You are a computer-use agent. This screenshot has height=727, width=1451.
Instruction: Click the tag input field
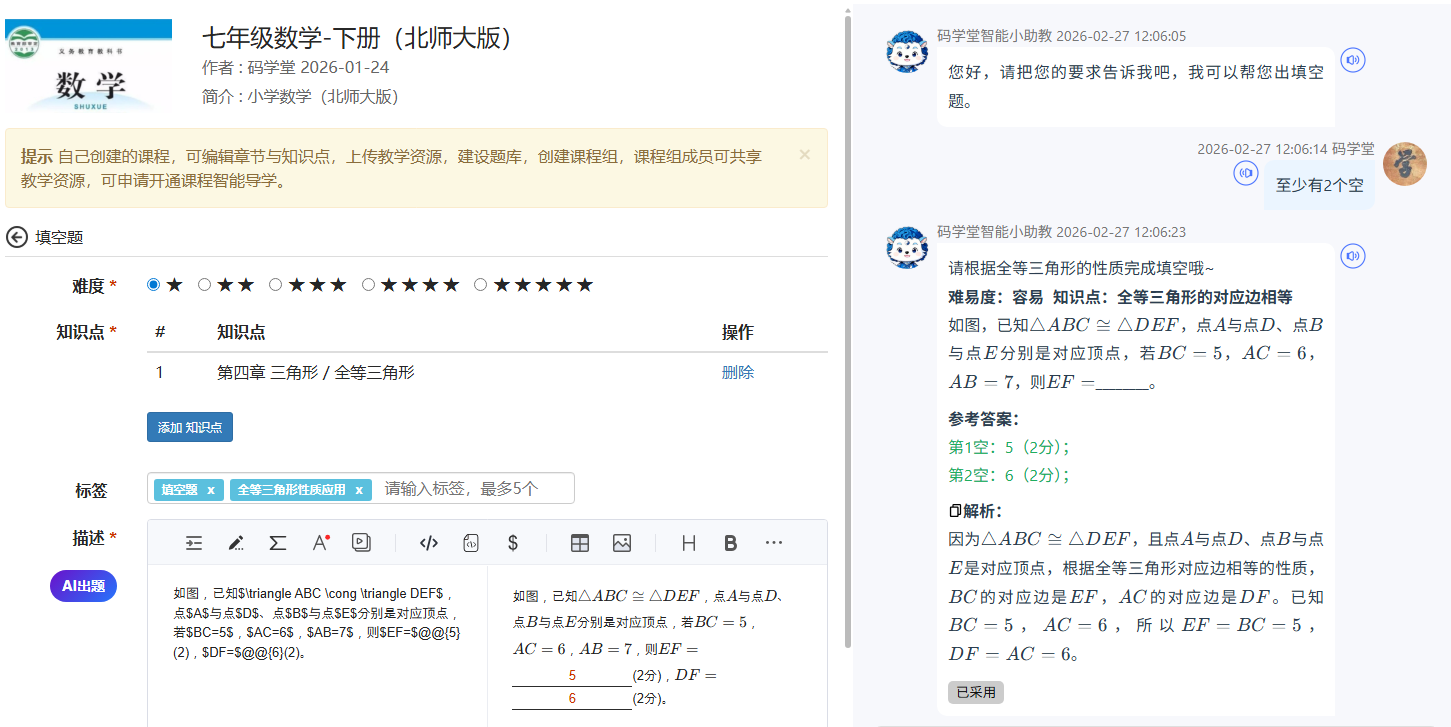[x=470, y=489]
